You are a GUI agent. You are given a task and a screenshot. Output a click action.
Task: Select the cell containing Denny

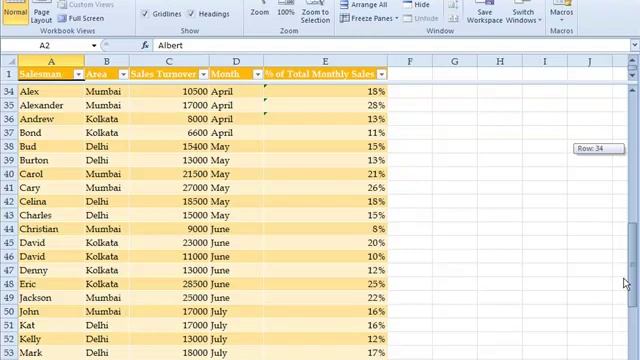click(x=51, y=270)
